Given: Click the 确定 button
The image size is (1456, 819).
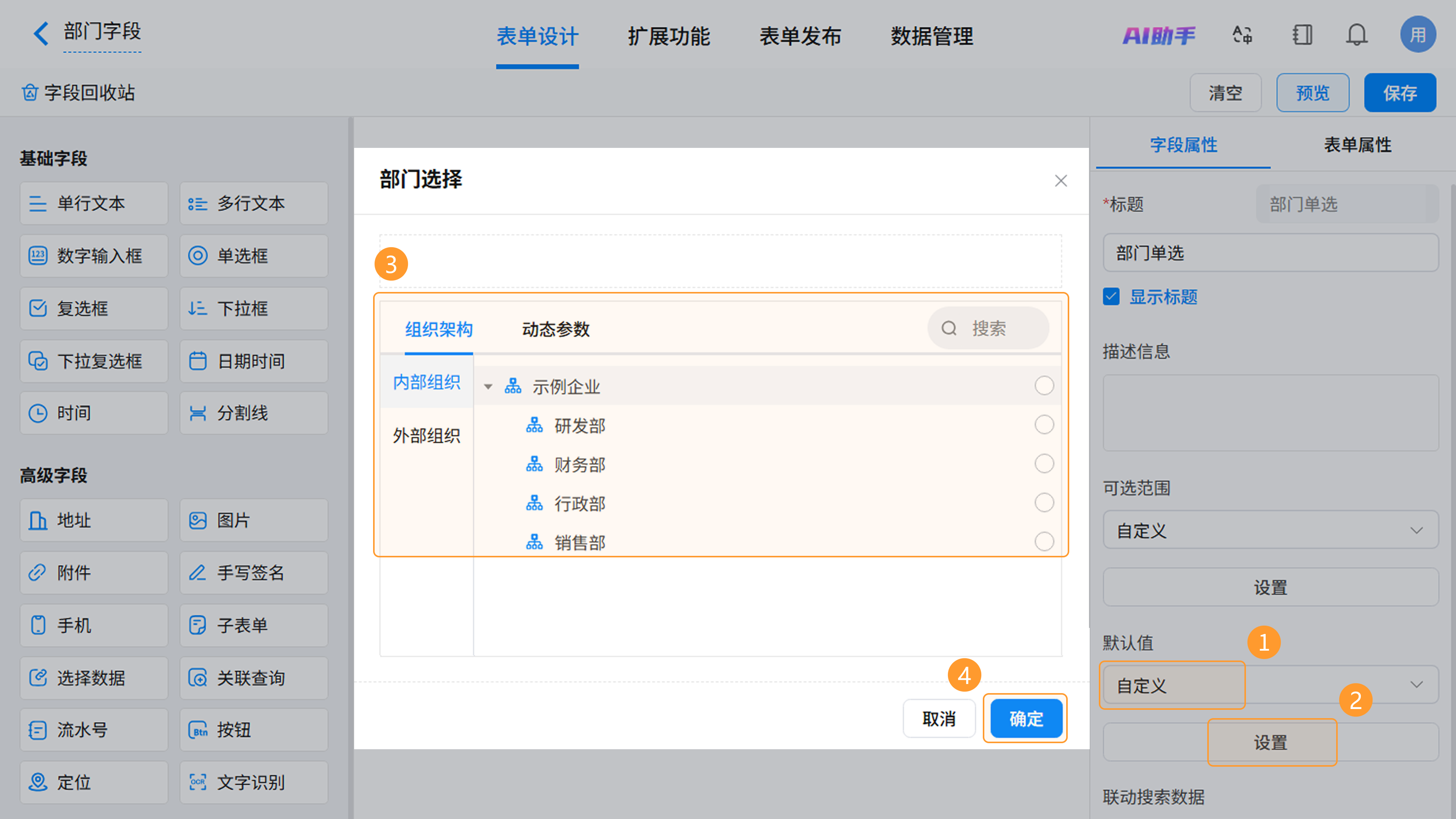Looking at the screenshot, I should [1026, 719].
